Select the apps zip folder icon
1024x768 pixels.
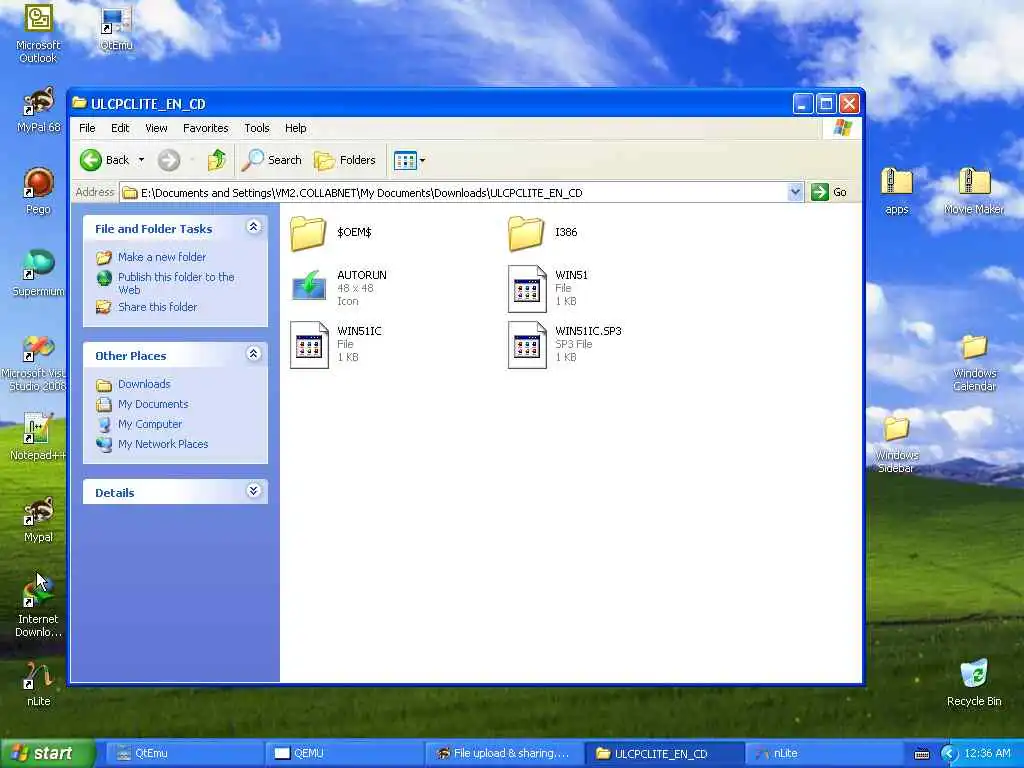point(896,191)
